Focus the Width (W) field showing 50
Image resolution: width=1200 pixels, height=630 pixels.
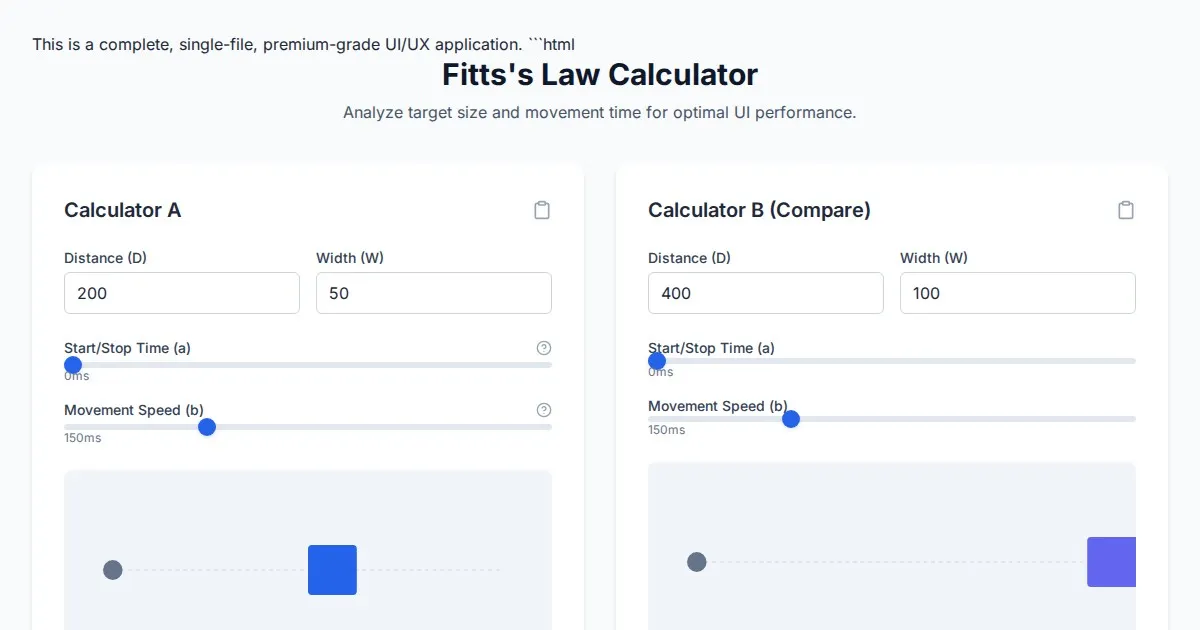click(x=433, y=294)
